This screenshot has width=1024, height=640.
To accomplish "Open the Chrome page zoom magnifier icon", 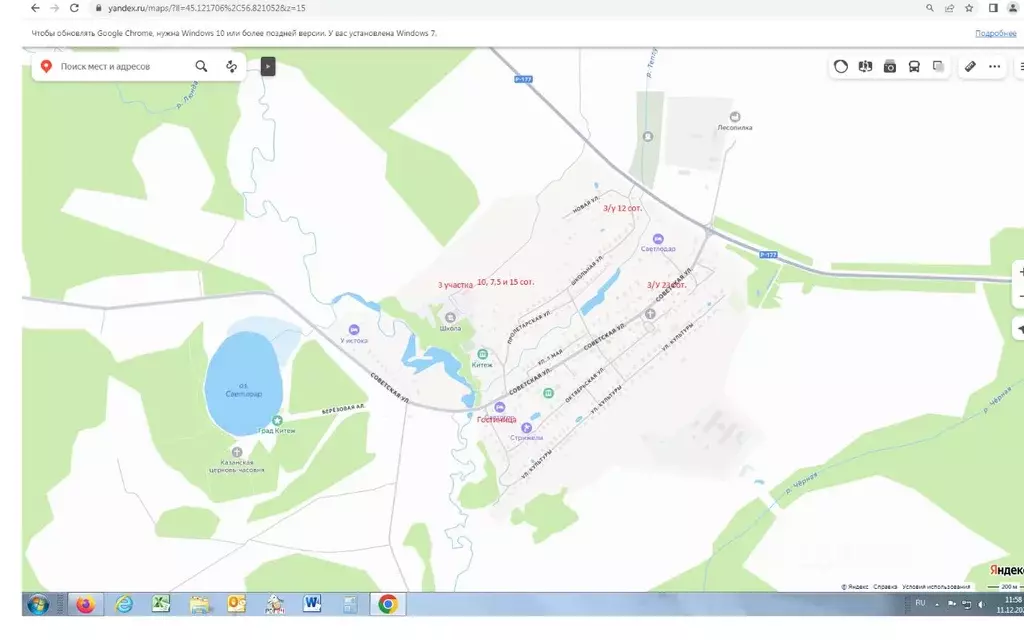I will pyautogui.click(x=930, y=8).
